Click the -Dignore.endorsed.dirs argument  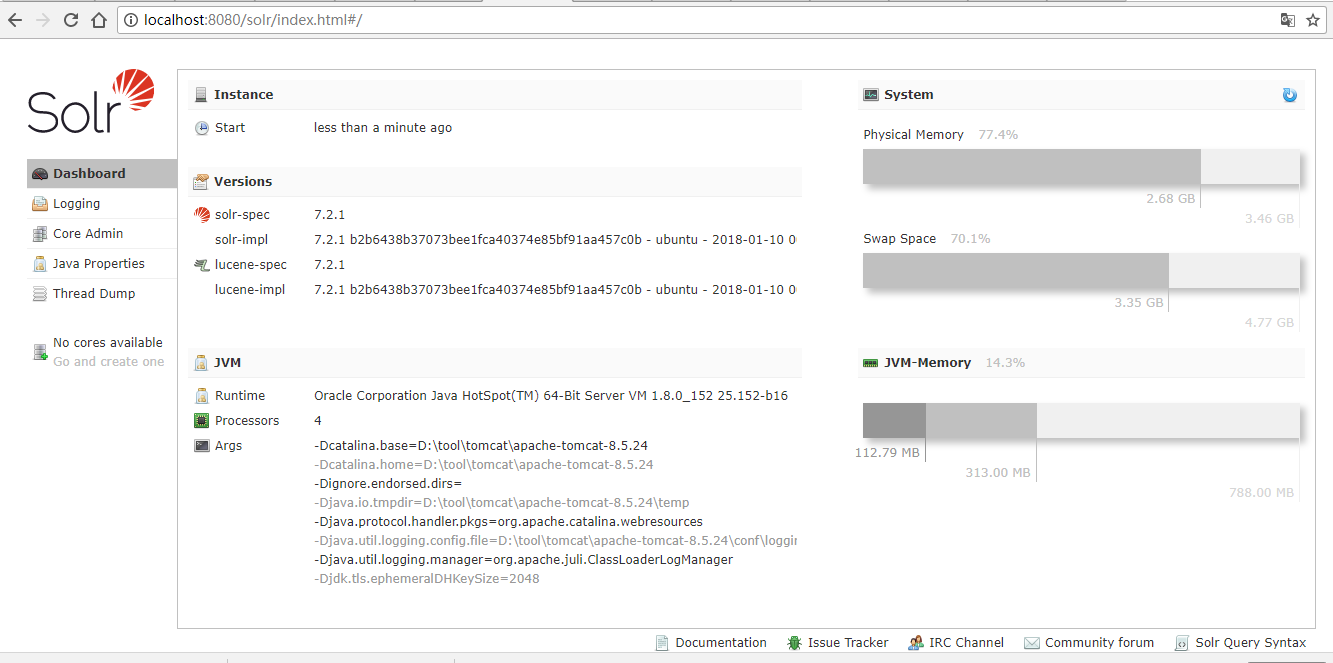click(388, 484)
